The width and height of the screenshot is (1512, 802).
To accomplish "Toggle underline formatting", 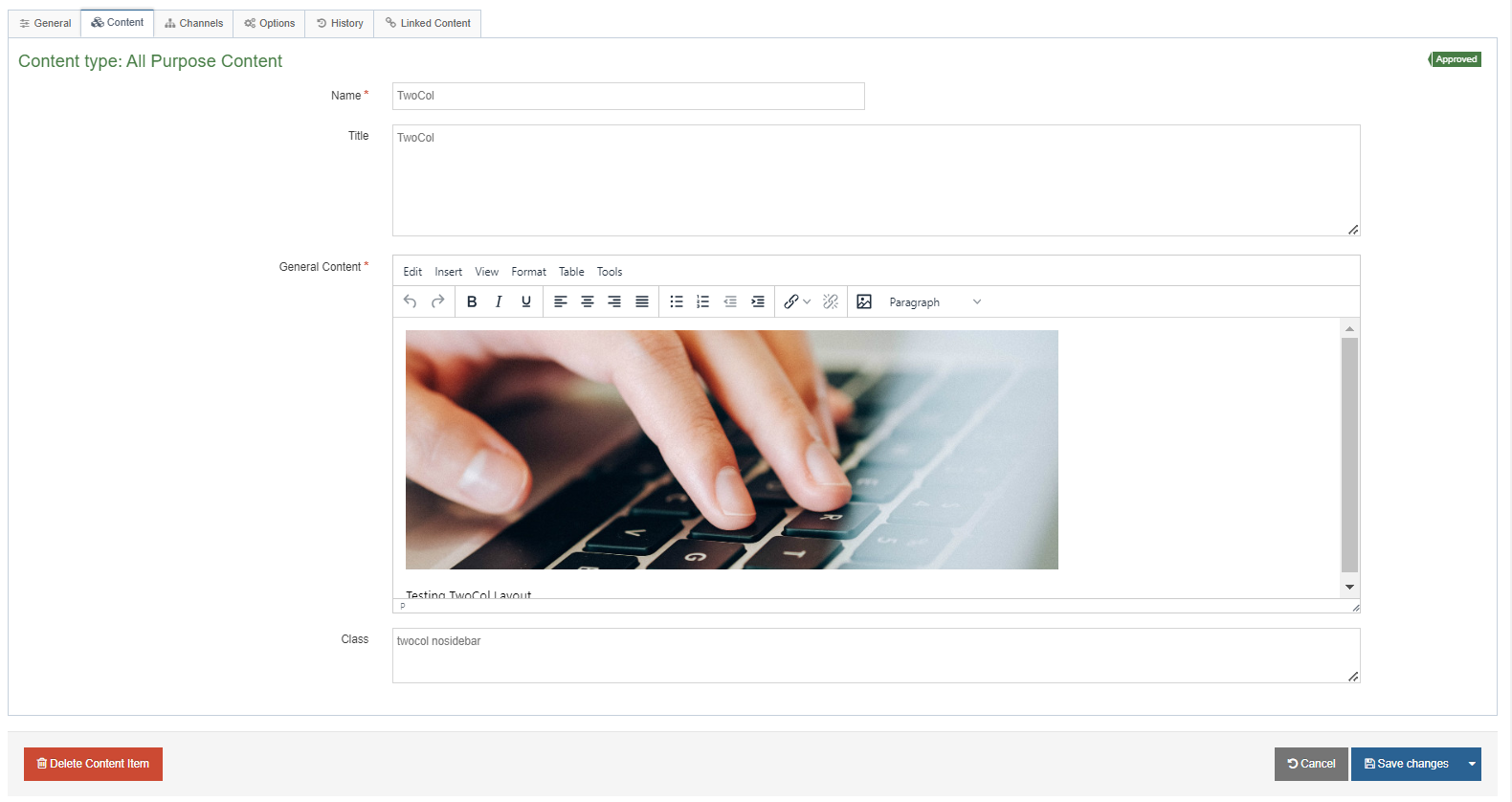I will click(x=525, y=301).
